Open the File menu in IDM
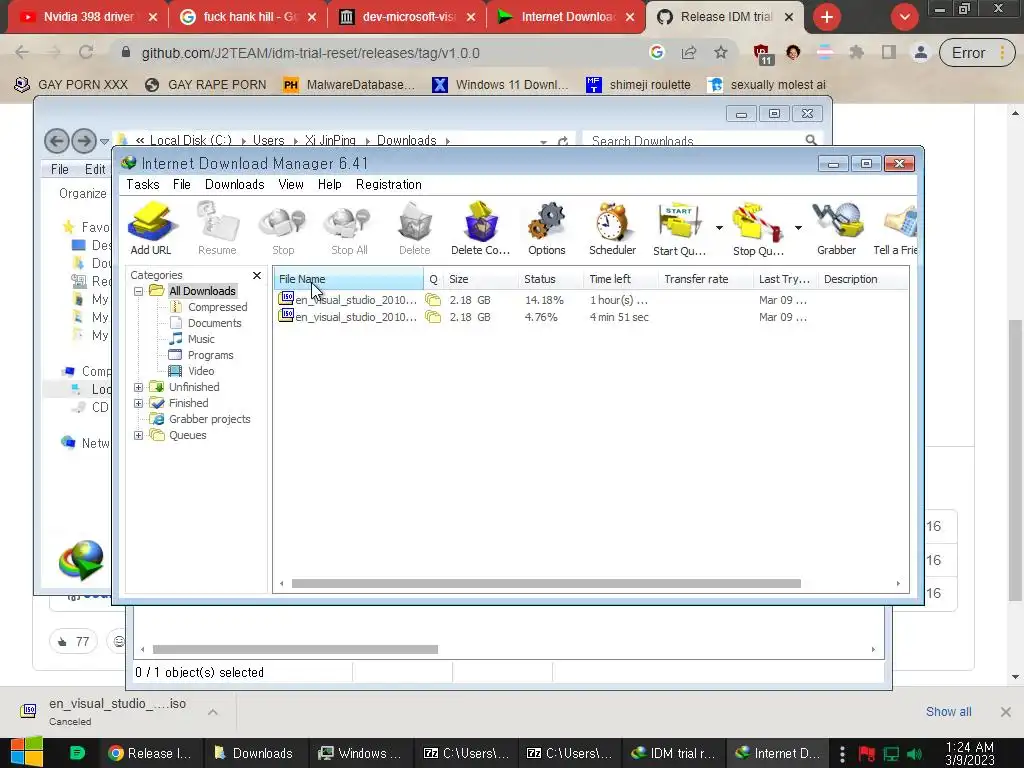 tap(182, 185)
